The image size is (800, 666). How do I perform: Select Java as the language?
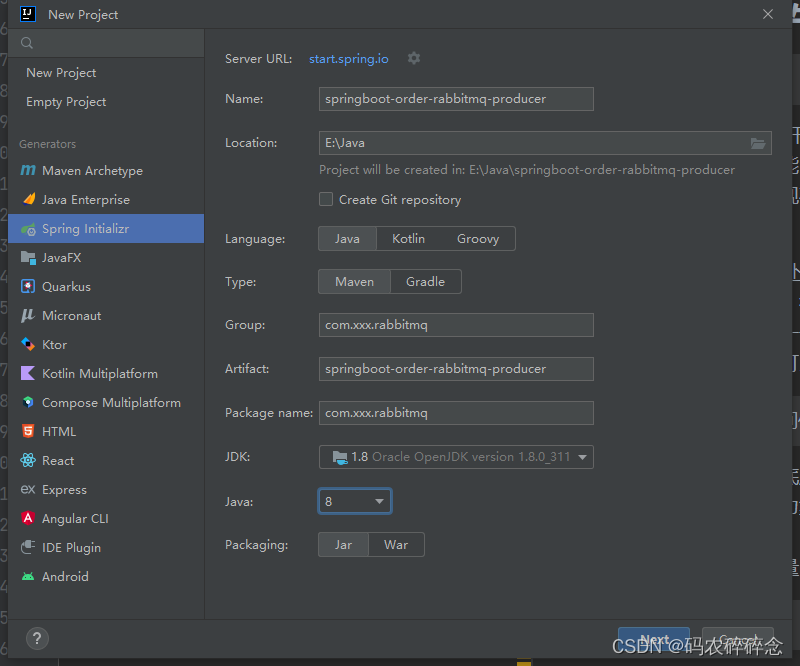[x=347, y=239]
